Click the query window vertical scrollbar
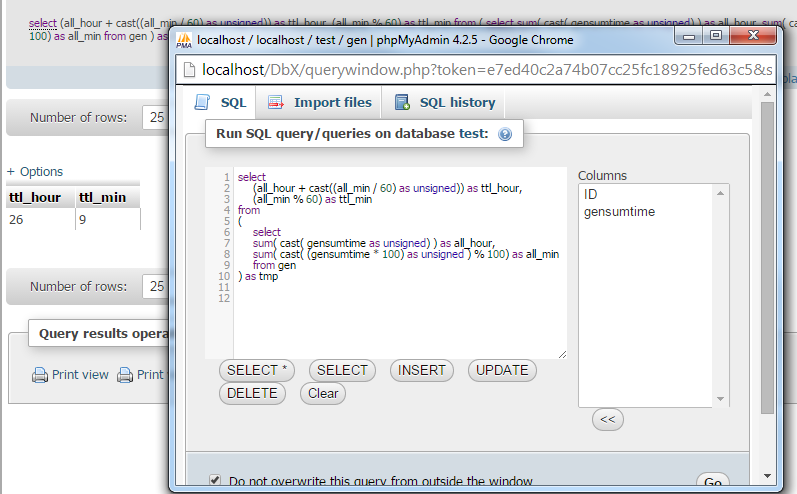797x494 pixels. tap(767, 250)
